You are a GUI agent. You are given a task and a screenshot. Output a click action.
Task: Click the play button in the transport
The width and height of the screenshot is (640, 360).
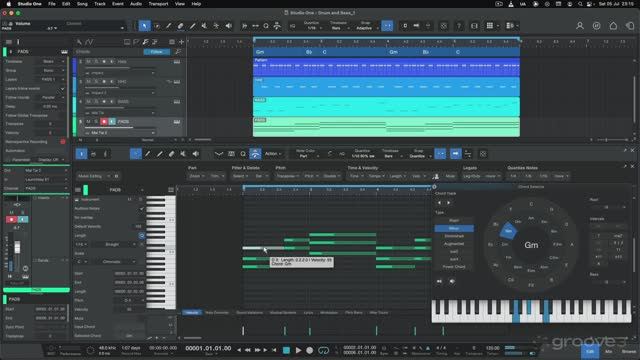(298, 350)
